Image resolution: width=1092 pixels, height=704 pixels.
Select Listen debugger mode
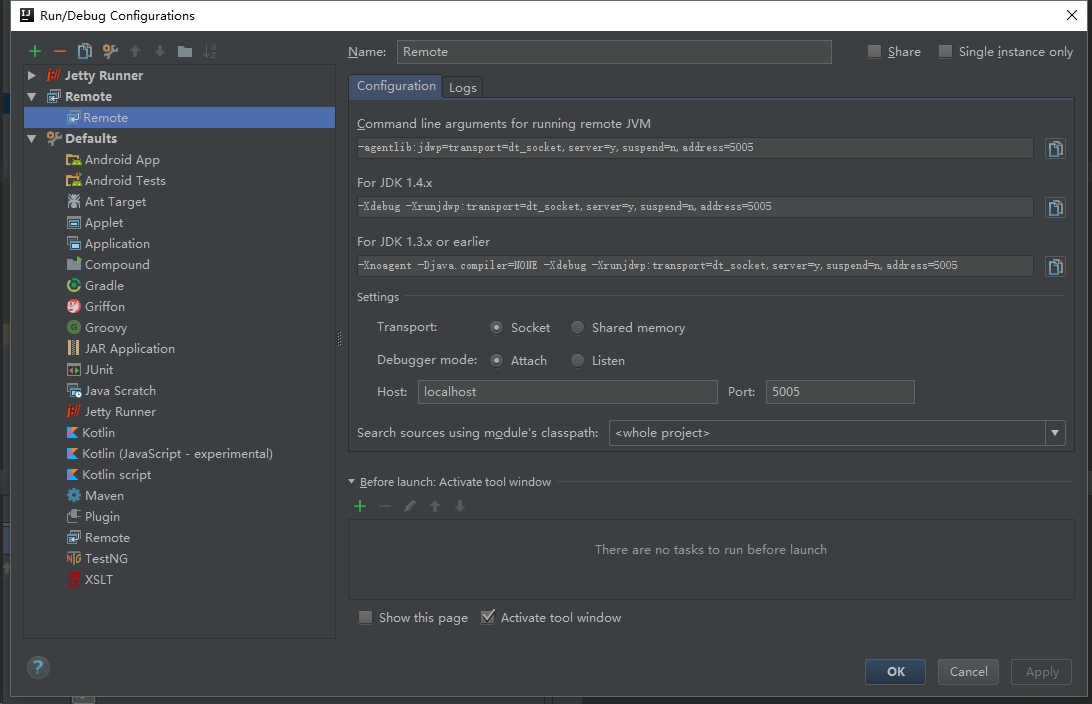(578, 360)
